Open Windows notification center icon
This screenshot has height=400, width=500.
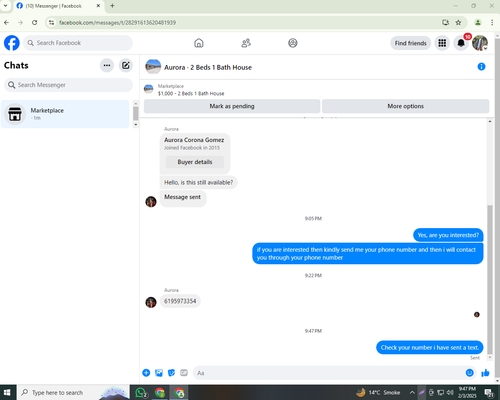click(x=489, y=393)
